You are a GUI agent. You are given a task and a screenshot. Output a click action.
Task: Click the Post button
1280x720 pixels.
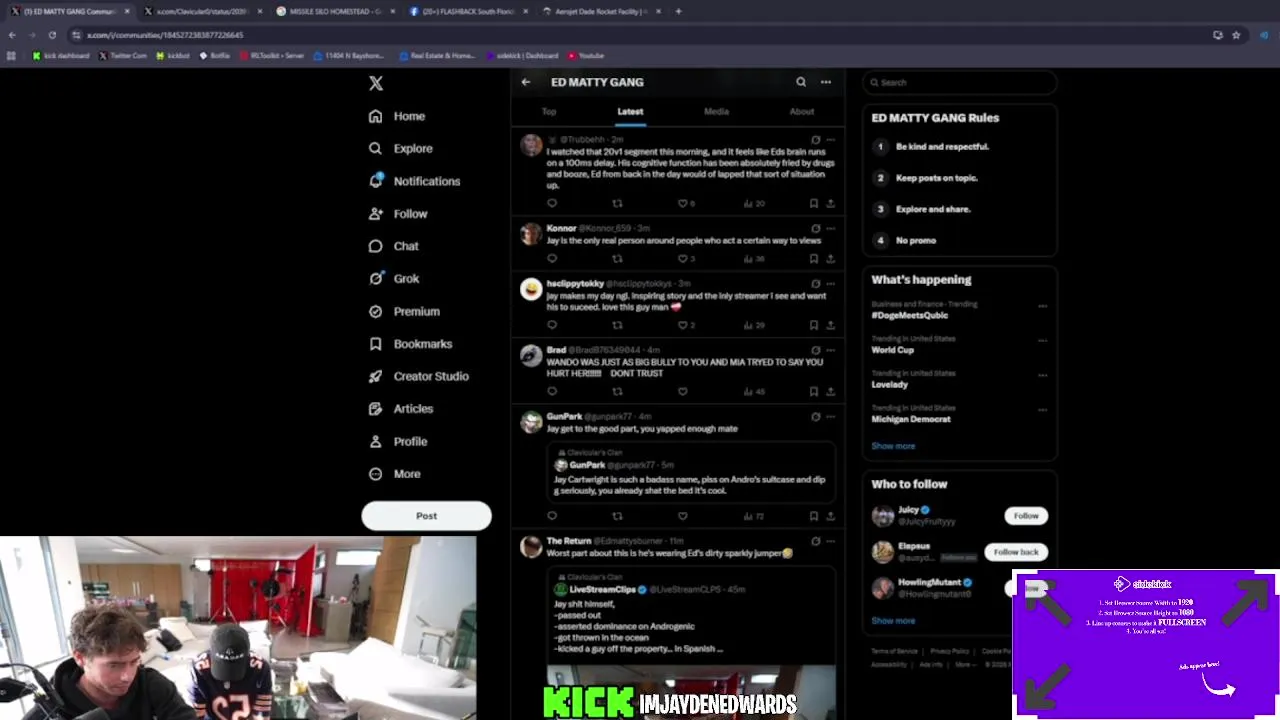pos(426,516)
